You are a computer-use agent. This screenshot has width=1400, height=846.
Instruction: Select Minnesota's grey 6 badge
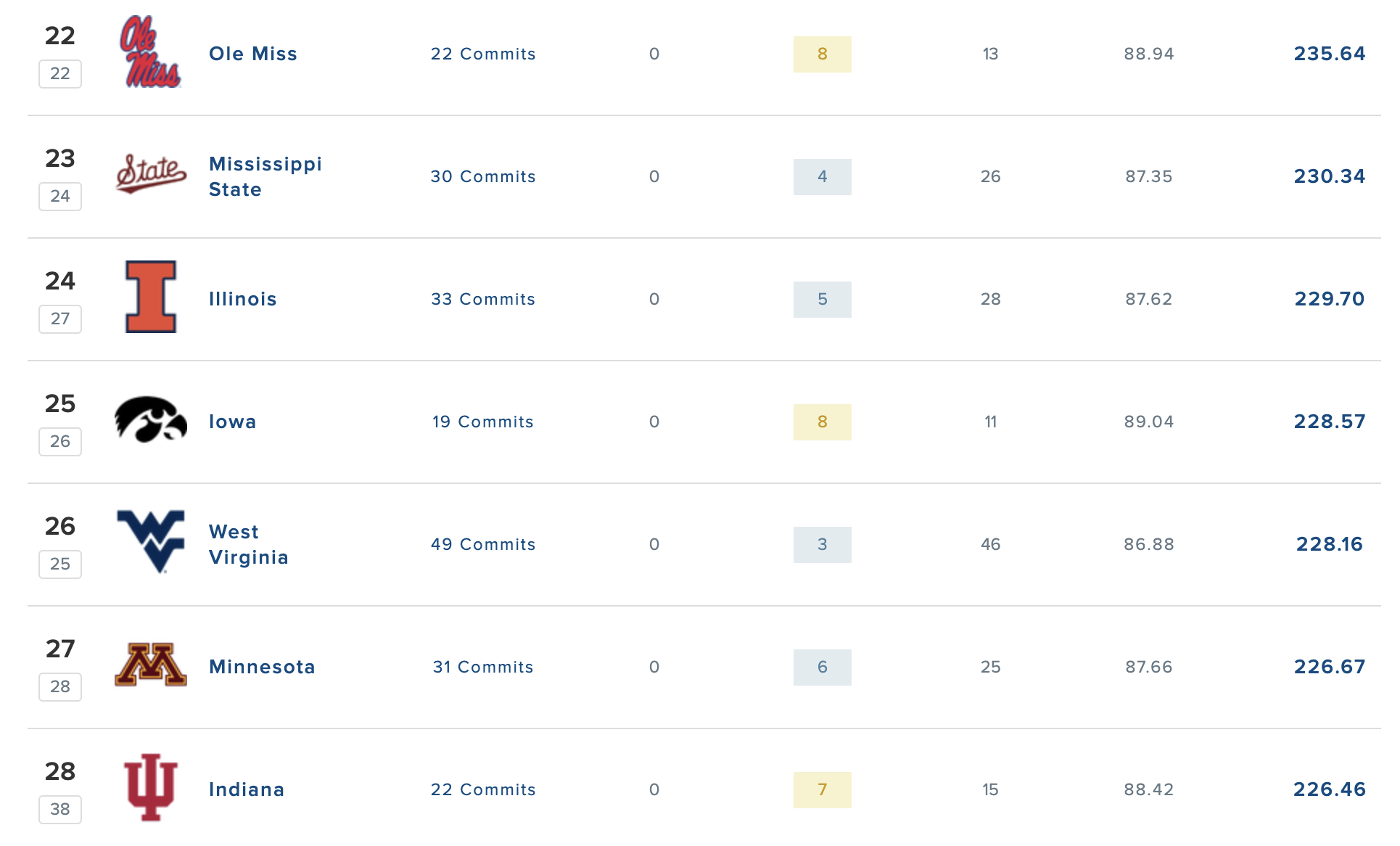click(823, 667)
